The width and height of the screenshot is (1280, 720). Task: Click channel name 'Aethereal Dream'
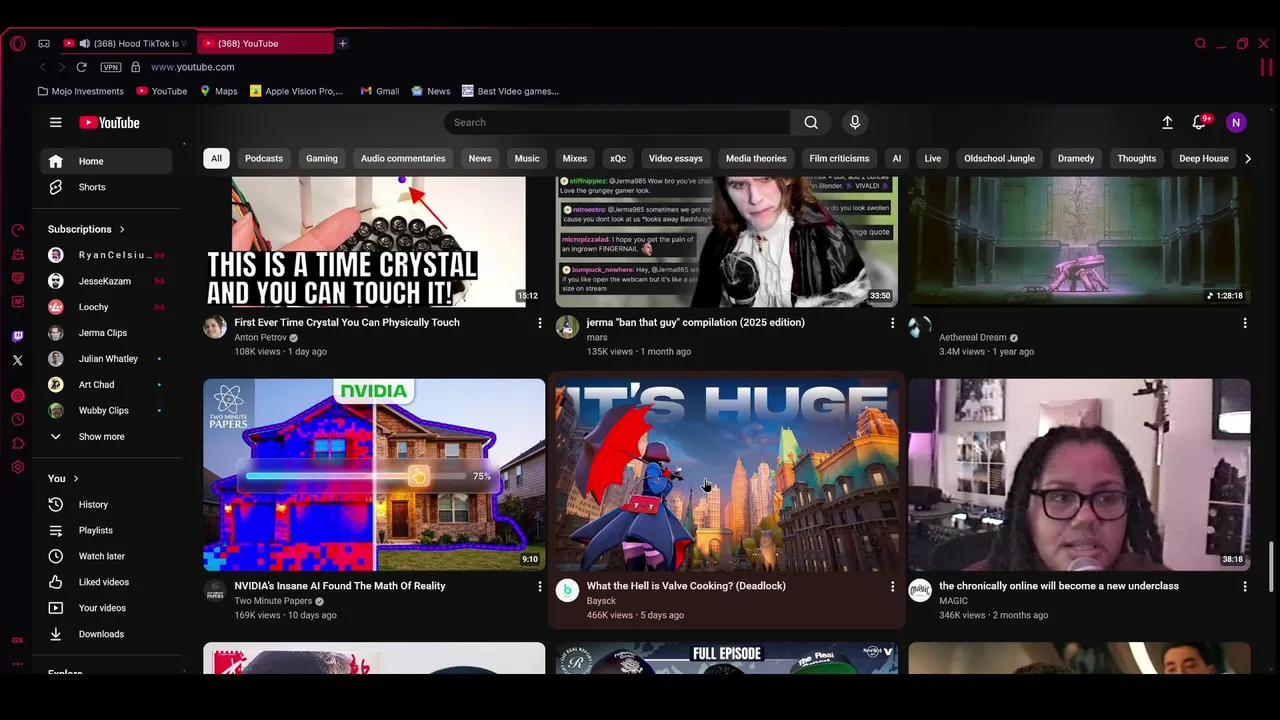[972, 338]
